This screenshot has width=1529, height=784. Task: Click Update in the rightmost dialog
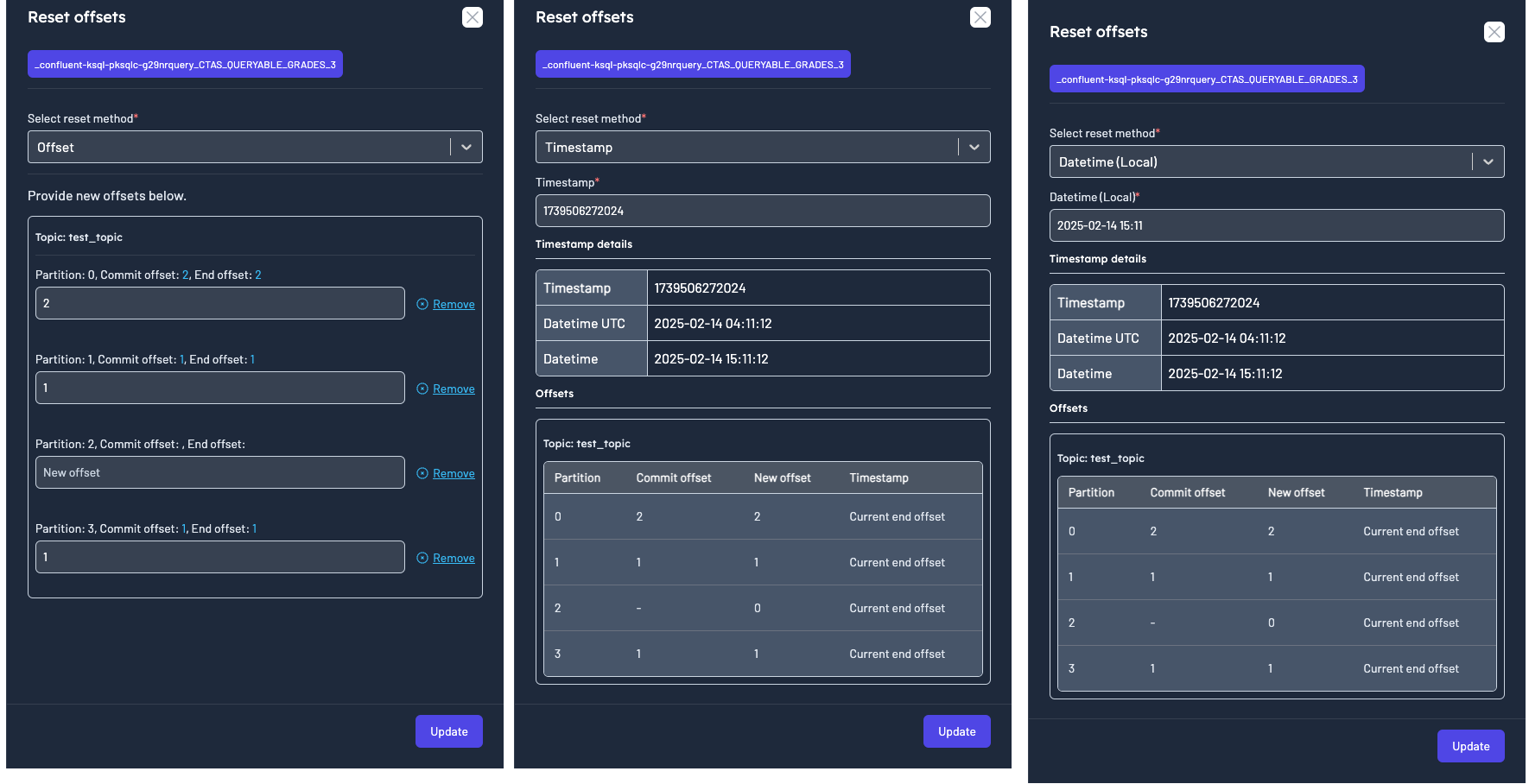click(x=1470, y=746)
